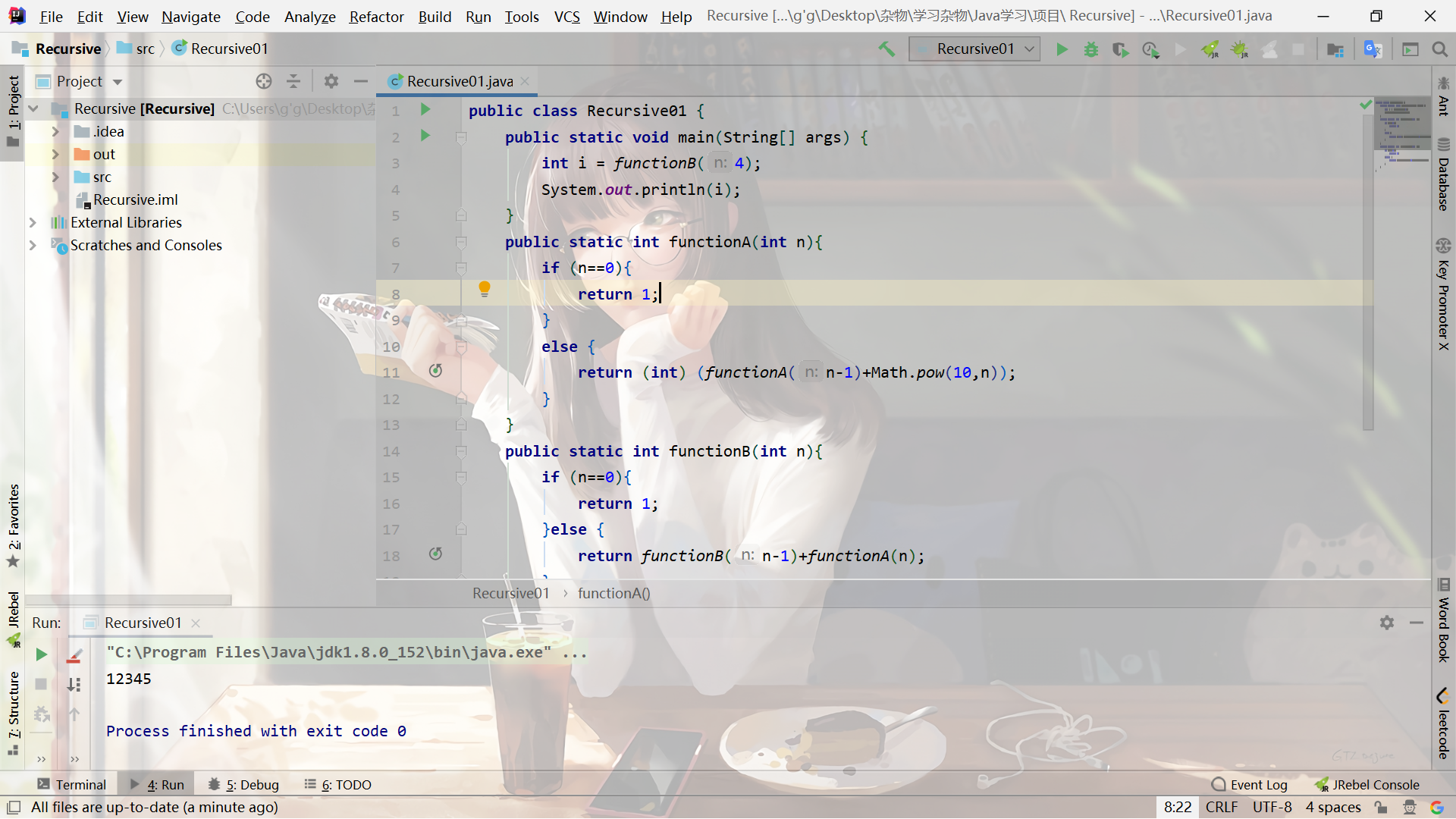The height and width of the screenshot is (819, 1456).
Task: Open the Key Promoter X side panel
Action: coord(1443,295)
